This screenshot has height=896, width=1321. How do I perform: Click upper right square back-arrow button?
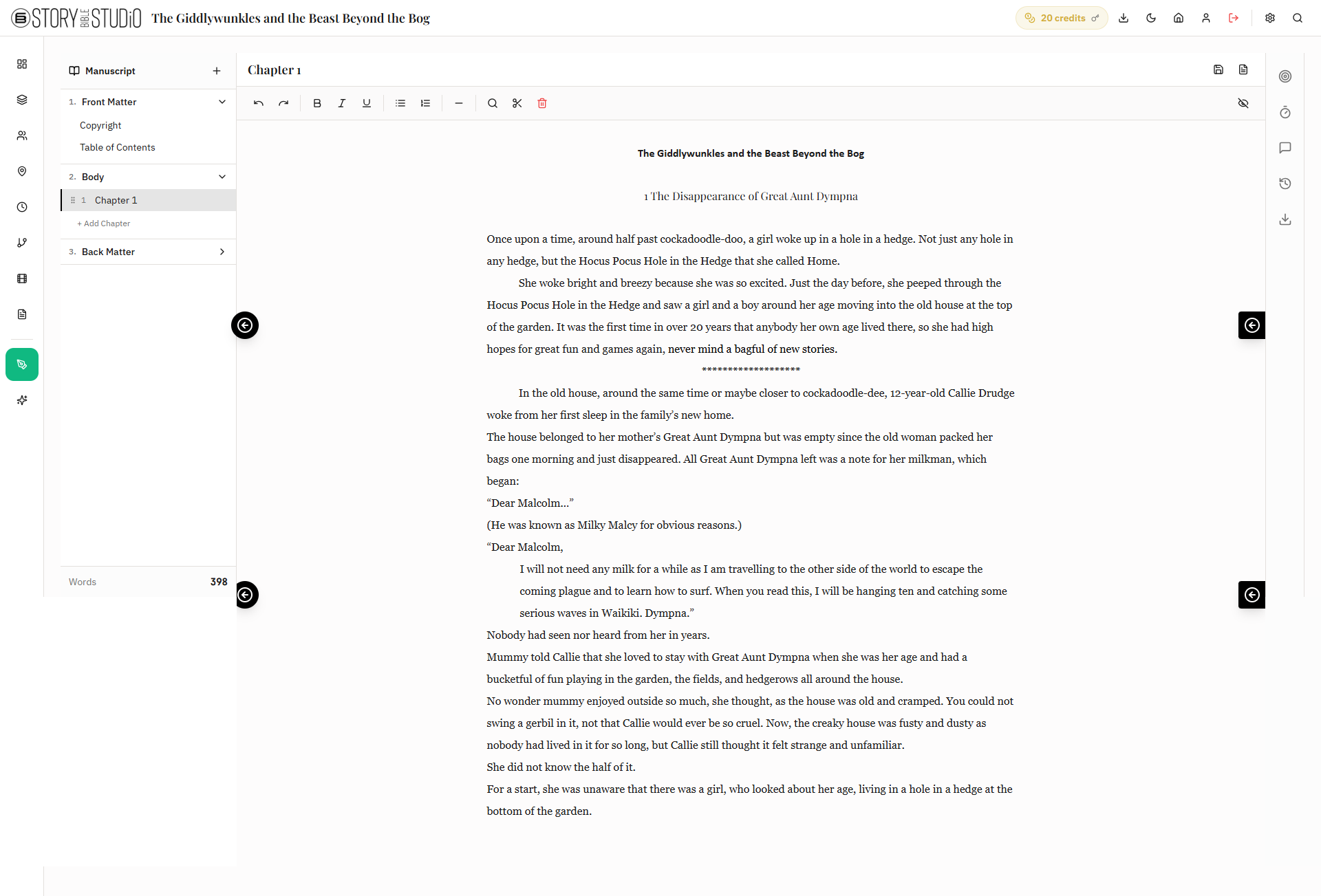1252,325
